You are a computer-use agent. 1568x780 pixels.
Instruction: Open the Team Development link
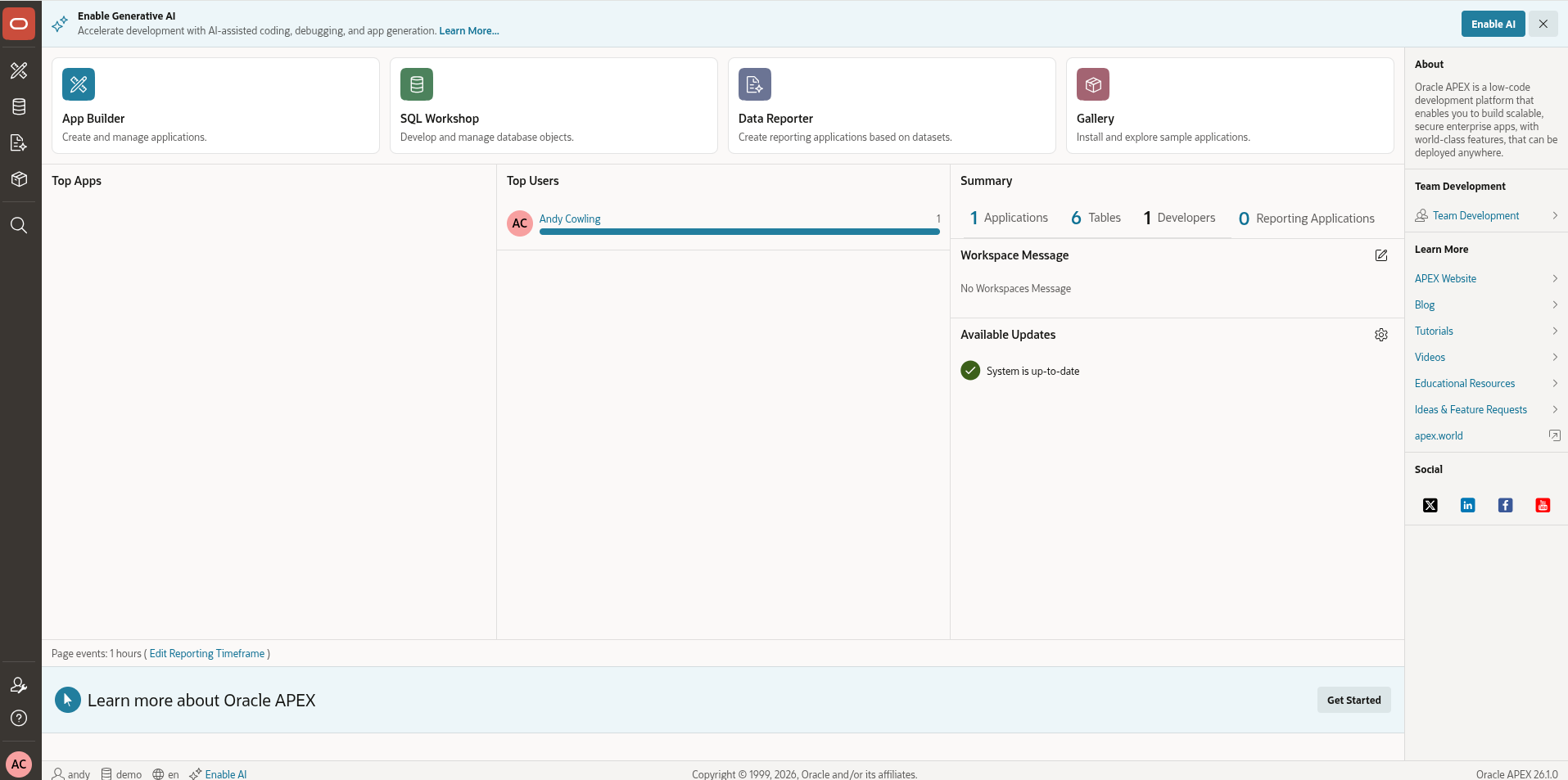(x=1475, y=215)
